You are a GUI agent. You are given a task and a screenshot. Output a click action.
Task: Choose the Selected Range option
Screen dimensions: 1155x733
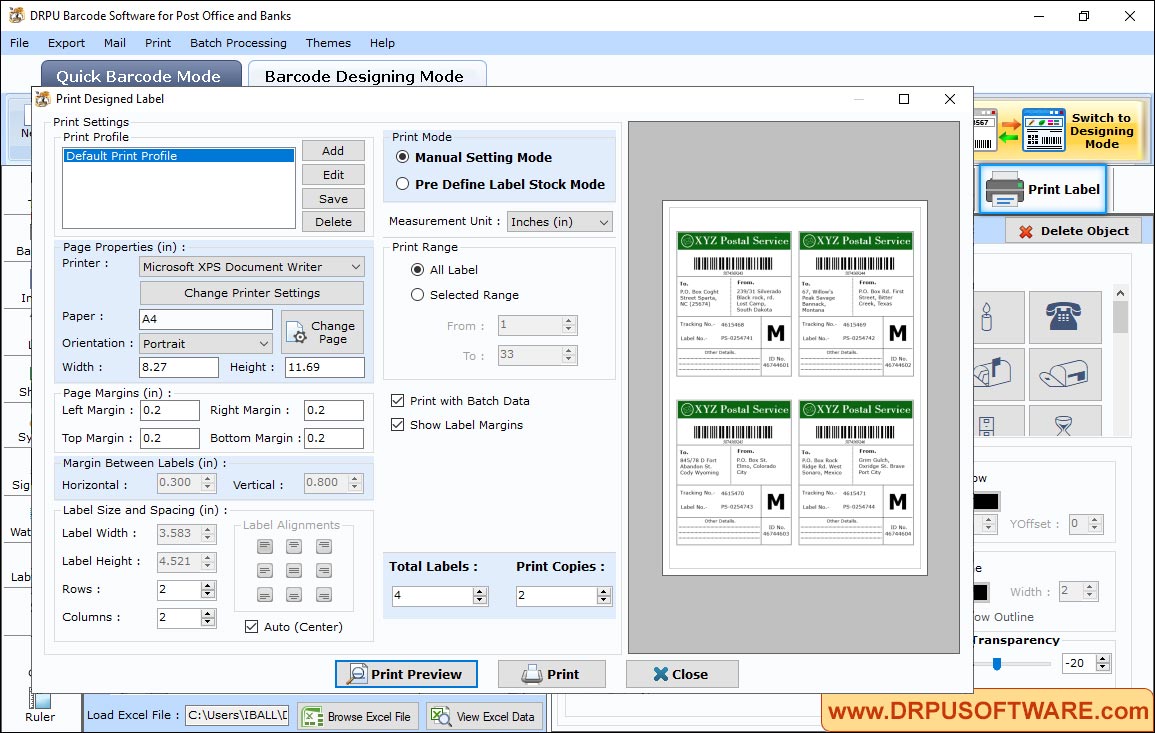[x=418, y=295]
